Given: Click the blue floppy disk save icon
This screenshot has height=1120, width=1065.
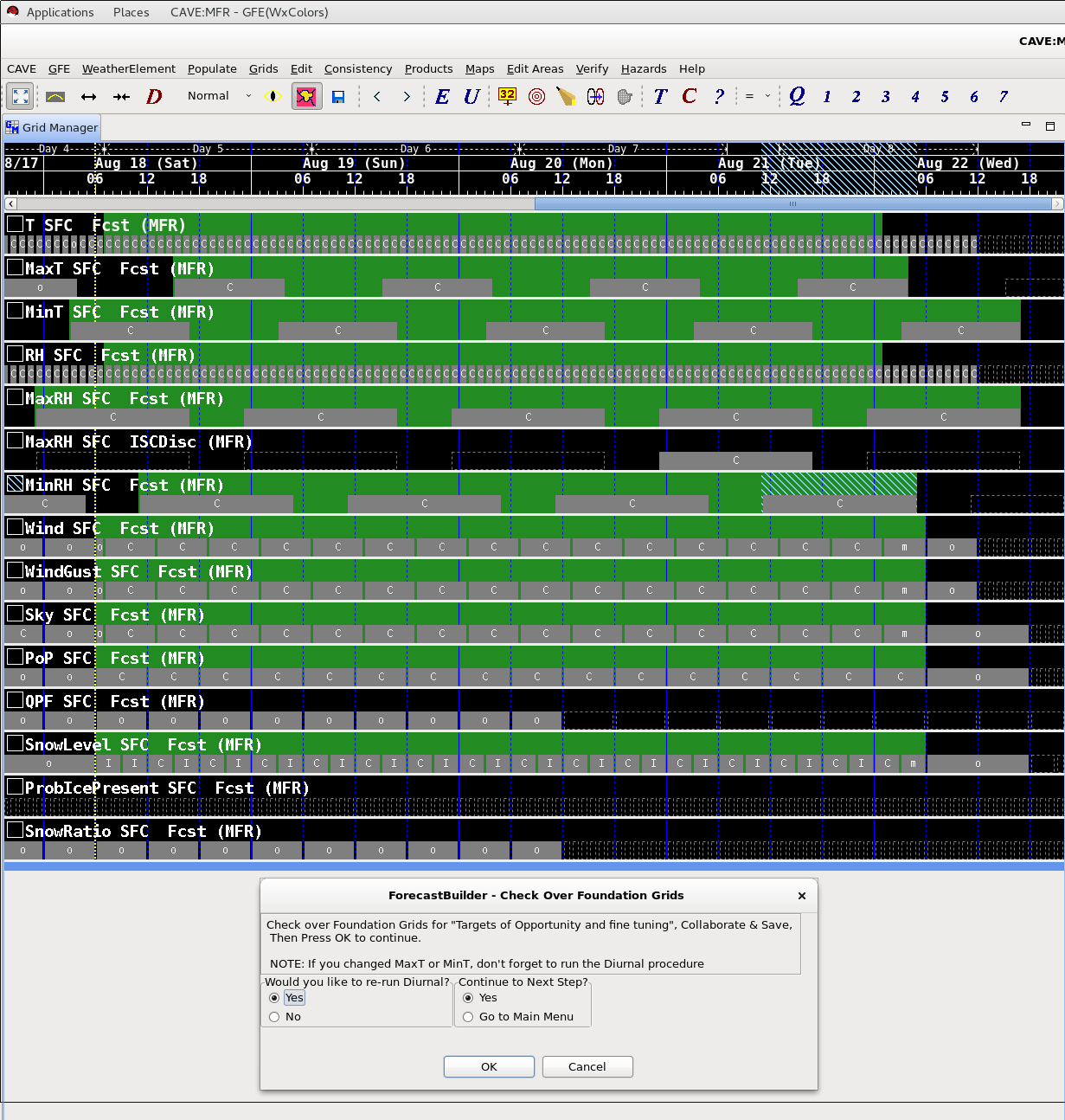Looking at the screenshot, I should coord(338,96).
